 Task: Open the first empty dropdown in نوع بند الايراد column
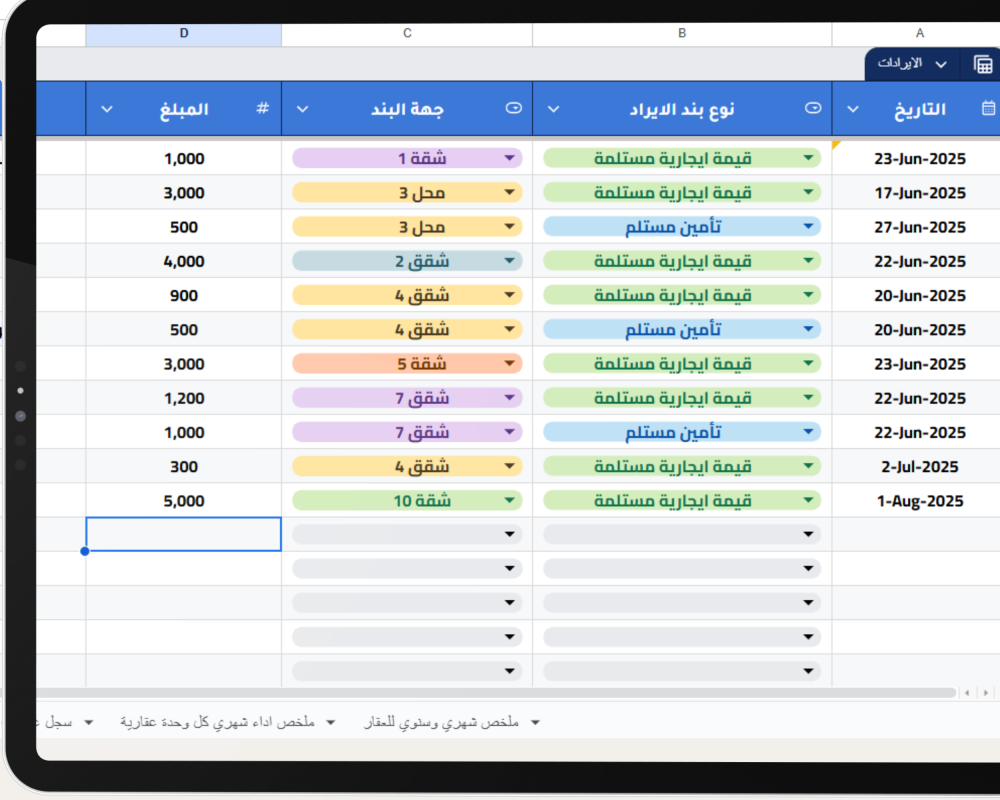(x=682, y=534)
